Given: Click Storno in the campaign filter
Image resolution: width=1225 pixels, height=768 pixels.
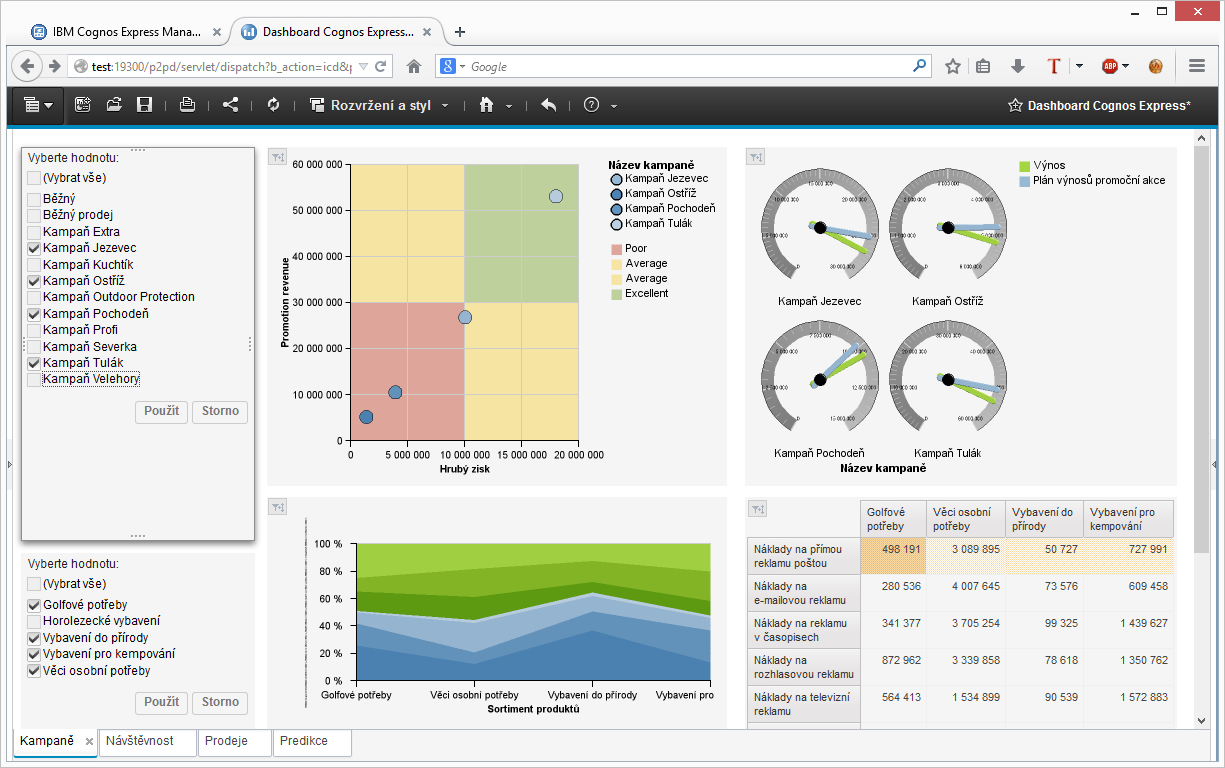Looking at the screenshot, I should pyautogui.click(x=220, y=411).
